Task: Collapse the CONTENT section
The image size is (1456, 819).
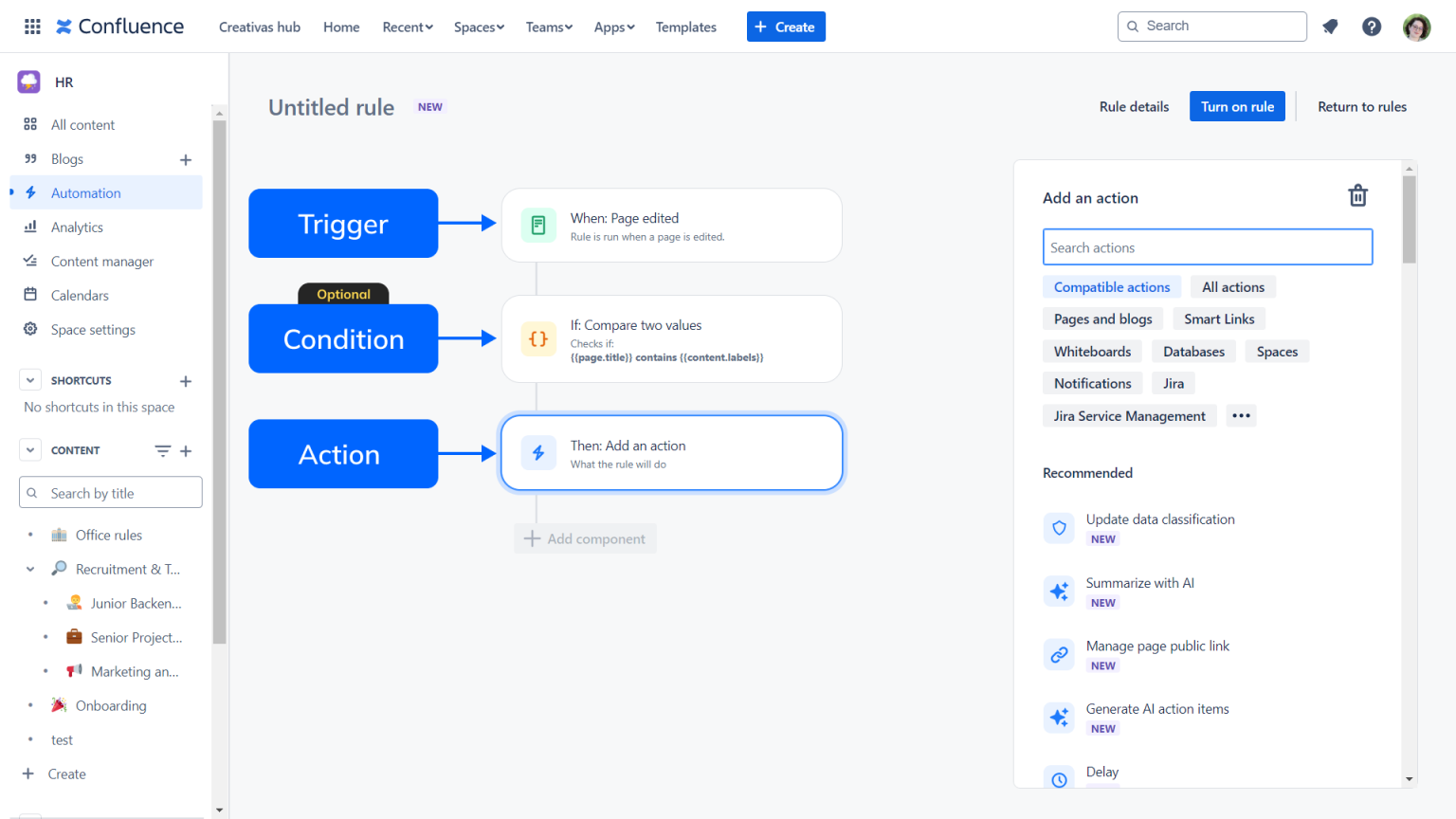Action: [x=29, y=449]
